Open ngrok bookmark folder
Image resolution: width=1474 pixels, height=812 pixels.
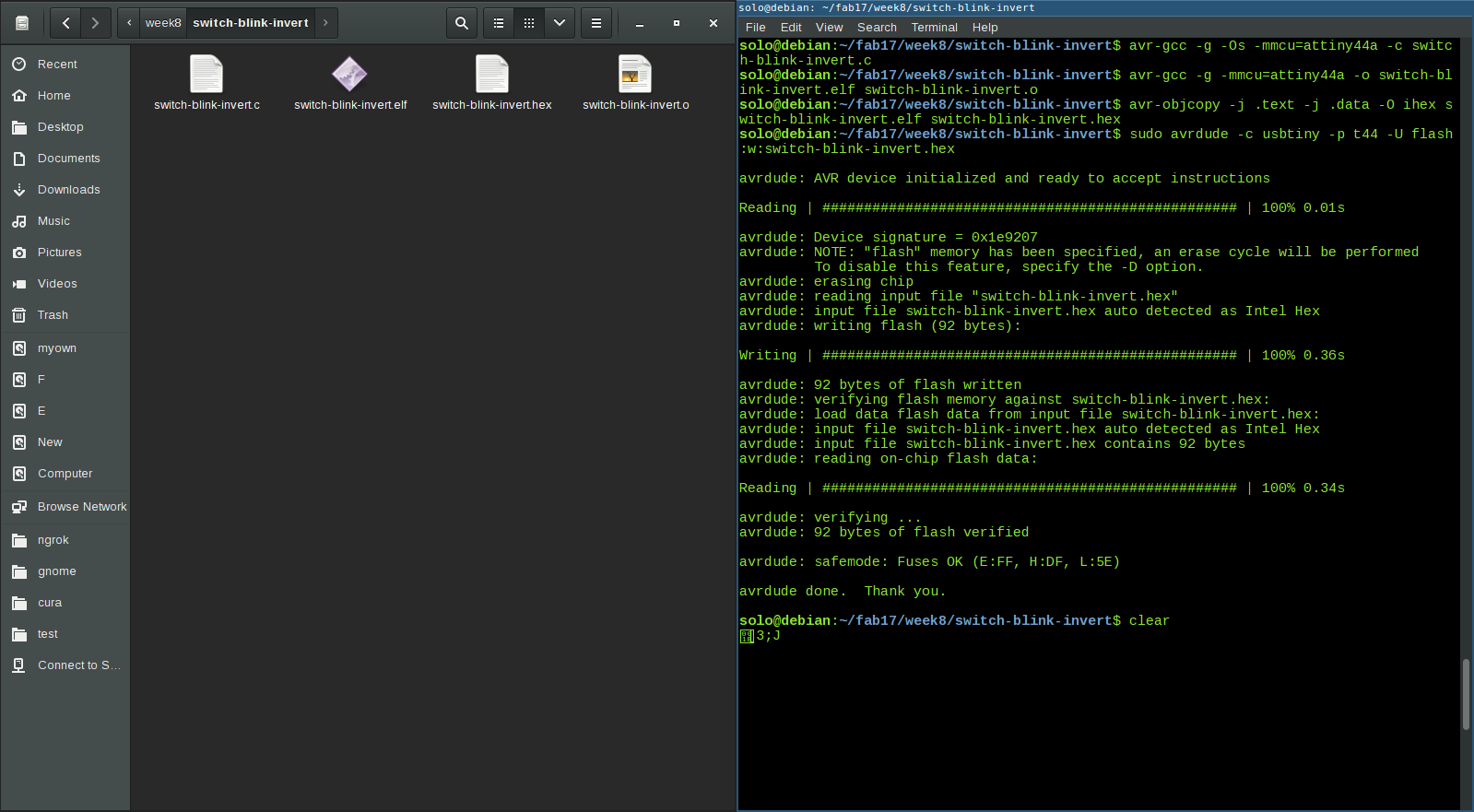[65, 540]
